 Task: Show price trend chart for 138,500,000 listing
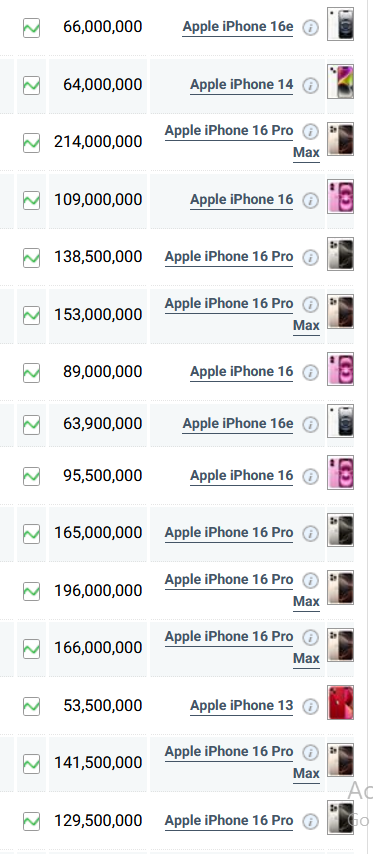[32, 258]
